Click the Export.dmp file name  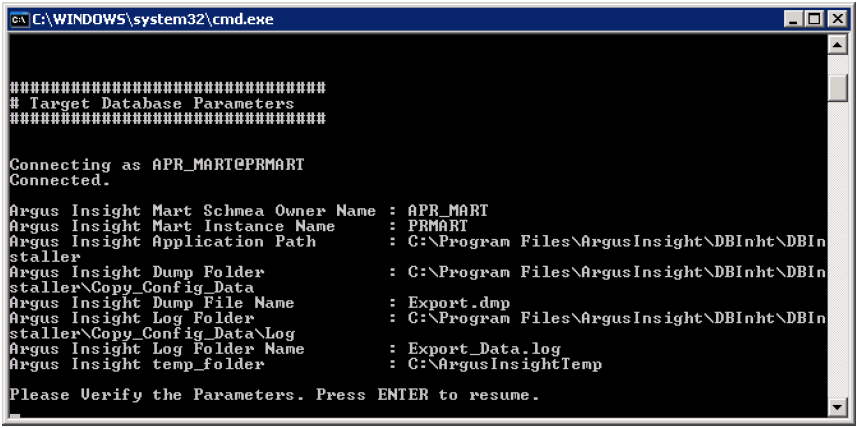pos(459,303)
